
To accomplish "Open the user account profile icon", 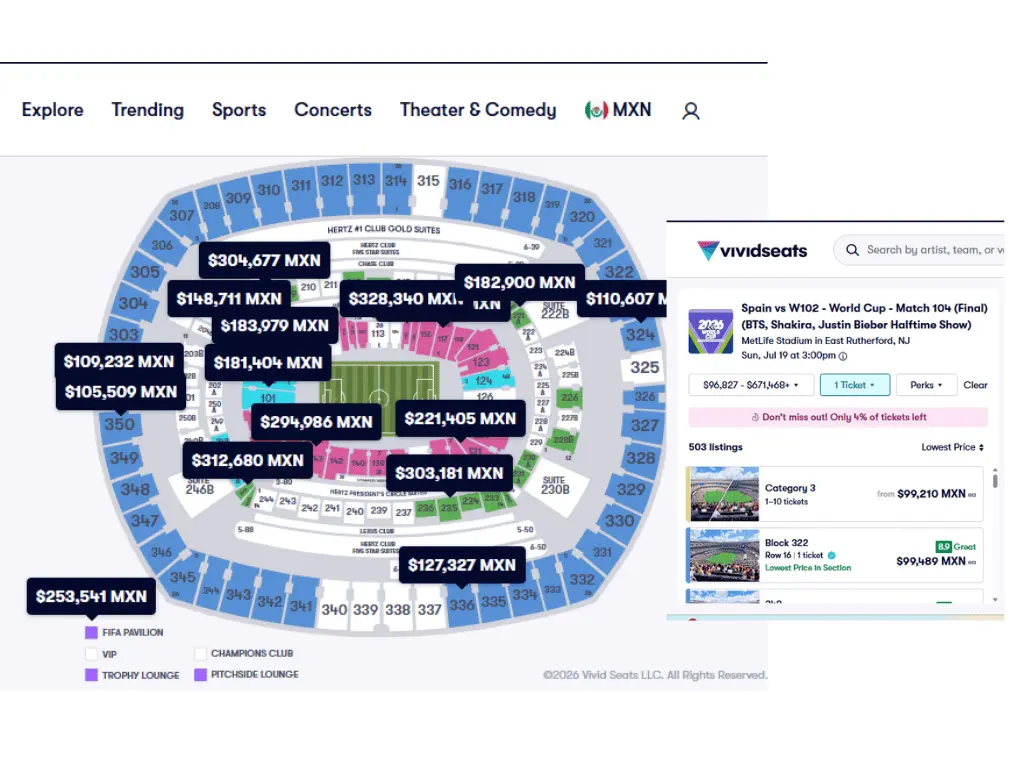I will tap(691, 111).
